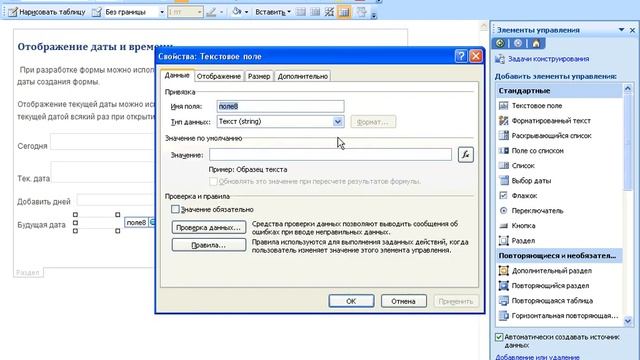This screenshot has width=640, height=360.
Task: Click the highlighted table layout icon in toolbar
Action: click(344, 12)
